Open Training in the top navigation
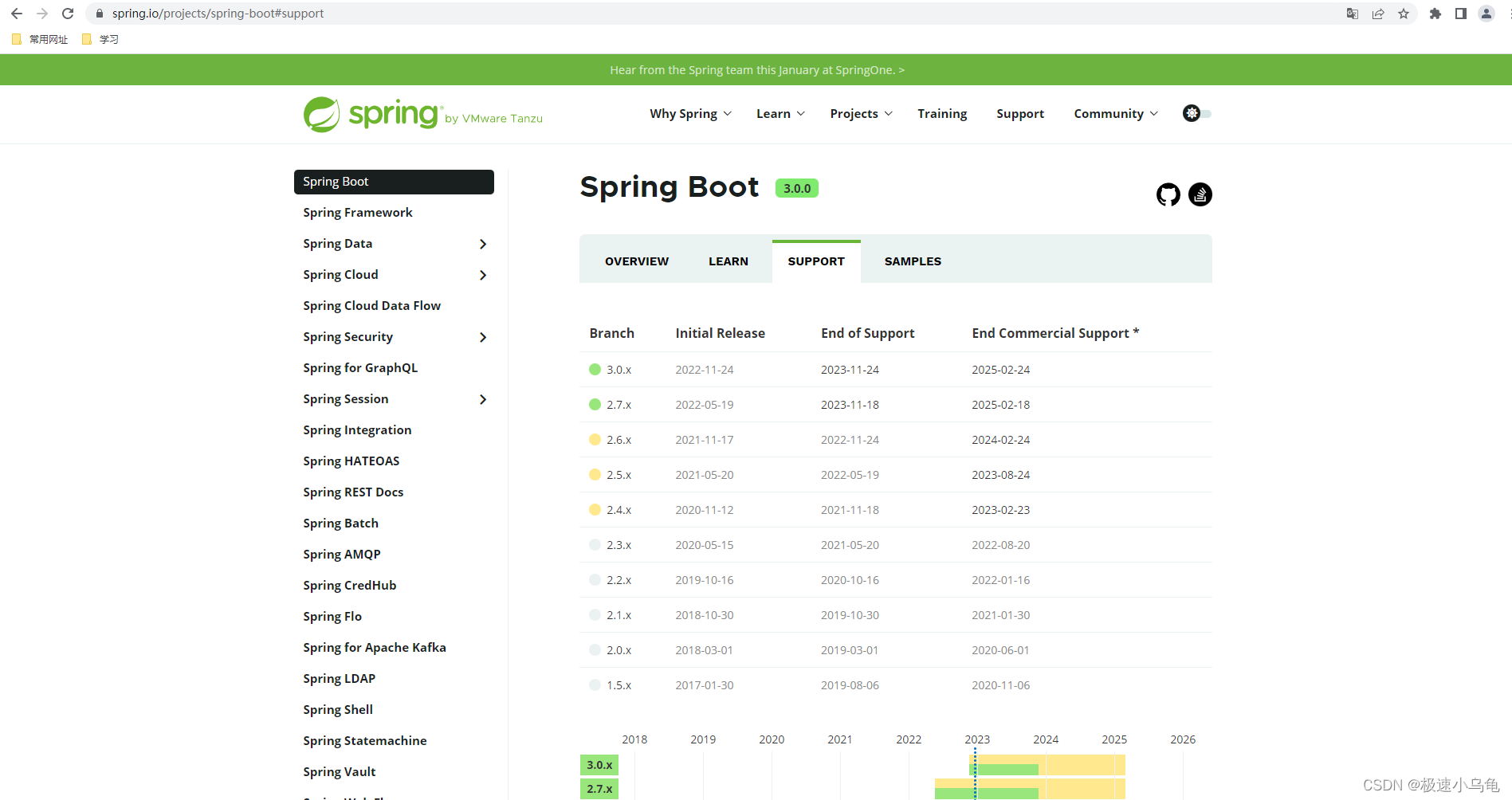 coord(942,114)
